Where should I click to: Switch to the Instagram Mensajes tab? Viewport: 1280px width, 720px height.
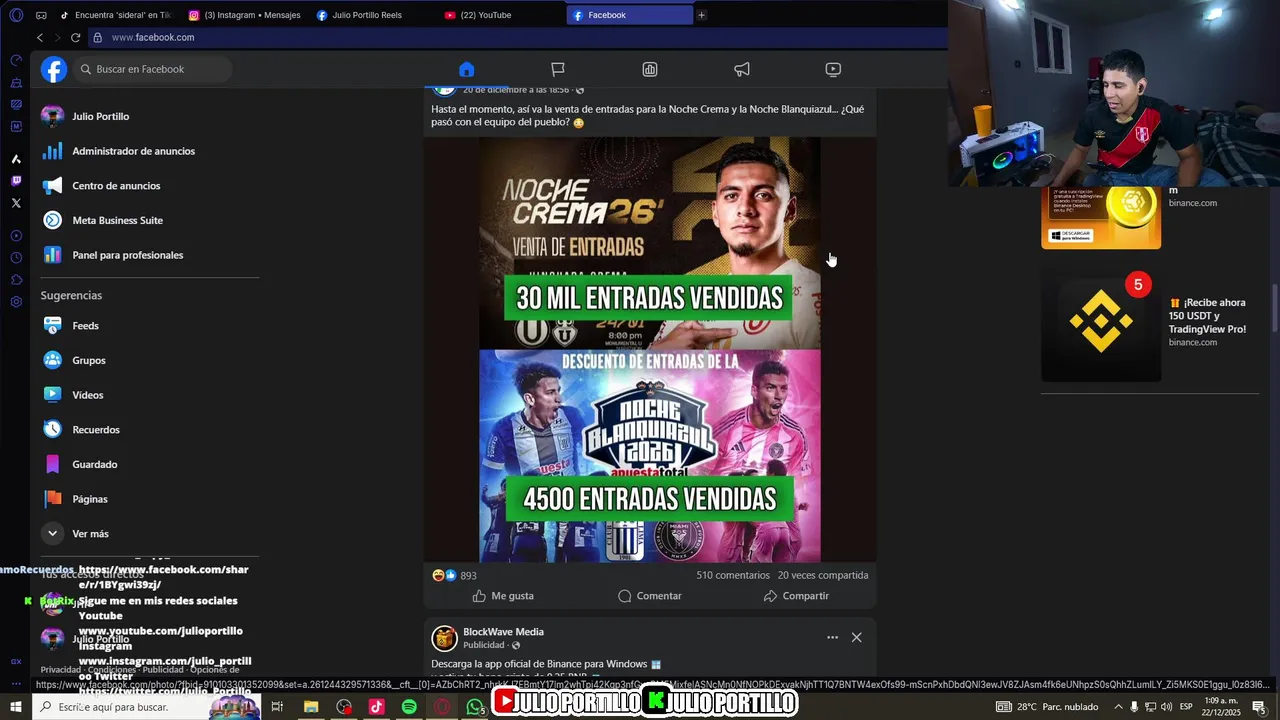[x=245, y=15]
